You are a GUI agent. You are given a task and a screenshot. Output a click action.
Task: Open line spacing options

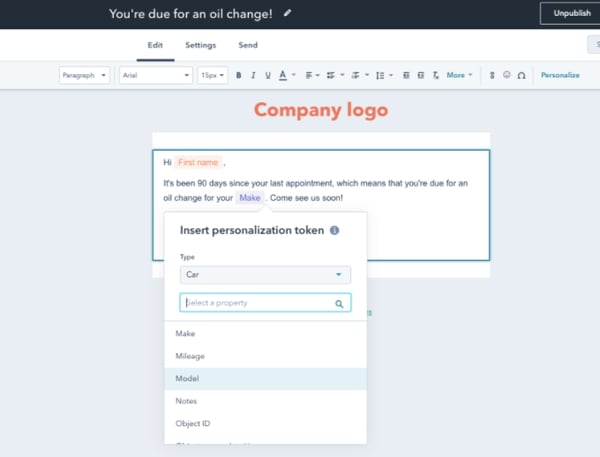pyautogui.click(x=384, y=75)
